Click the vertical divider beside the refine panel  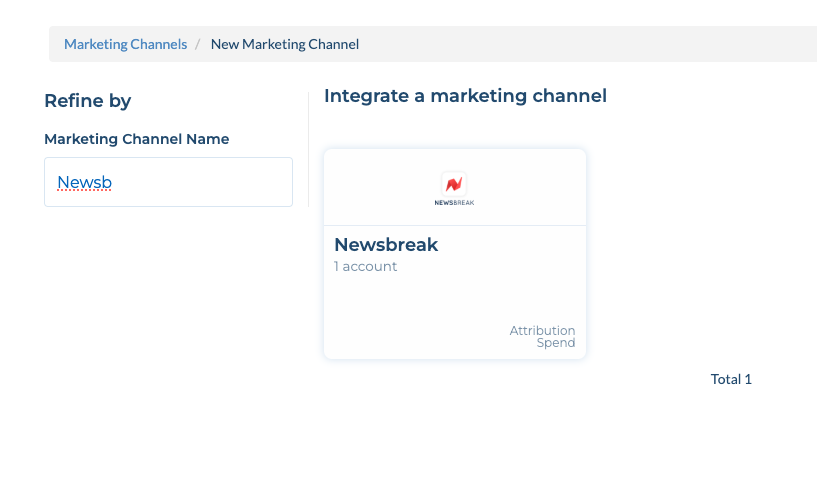click(x=308, y=150)
